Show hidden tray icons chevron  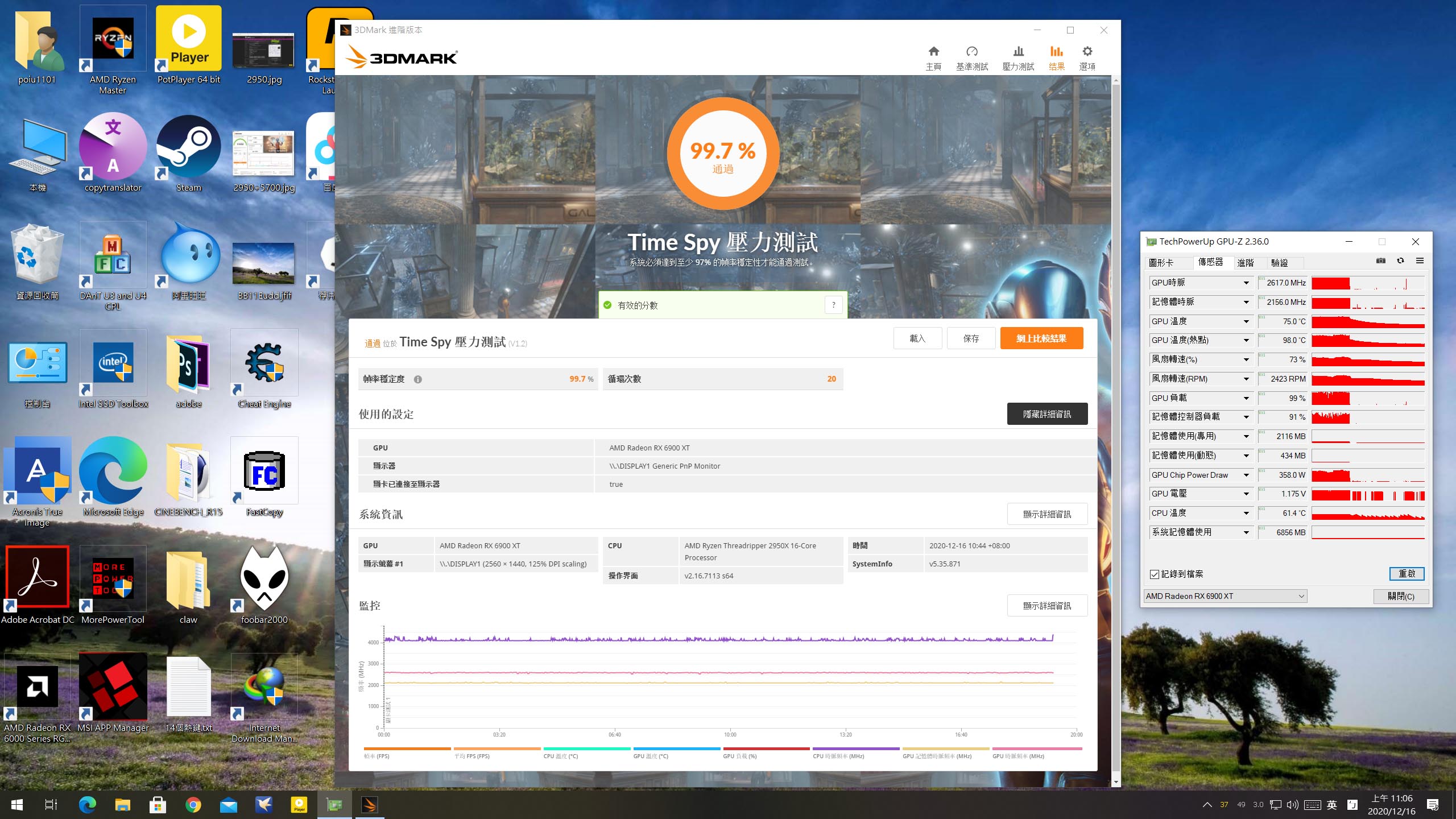(1207, 805)
